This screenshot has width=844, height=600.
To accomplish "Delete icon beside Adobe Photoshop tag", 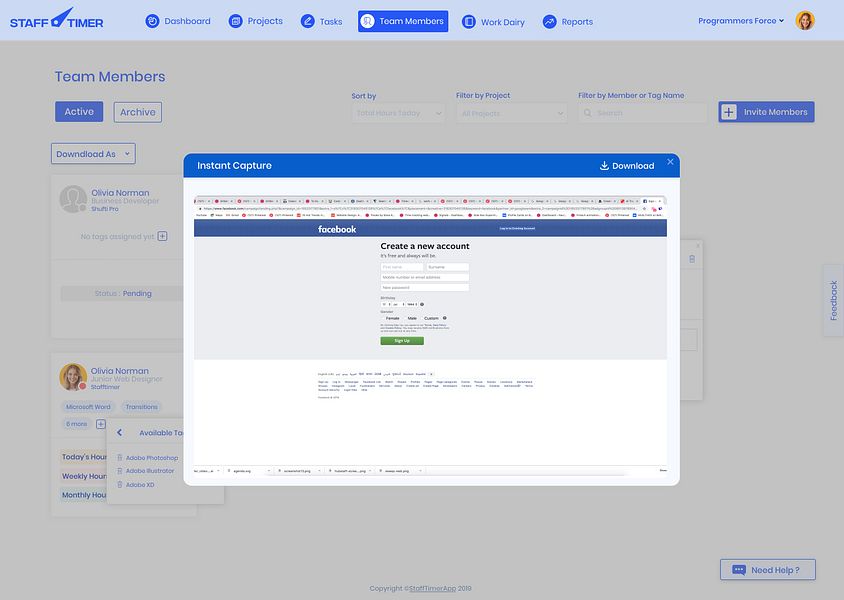I will [119, 458].
